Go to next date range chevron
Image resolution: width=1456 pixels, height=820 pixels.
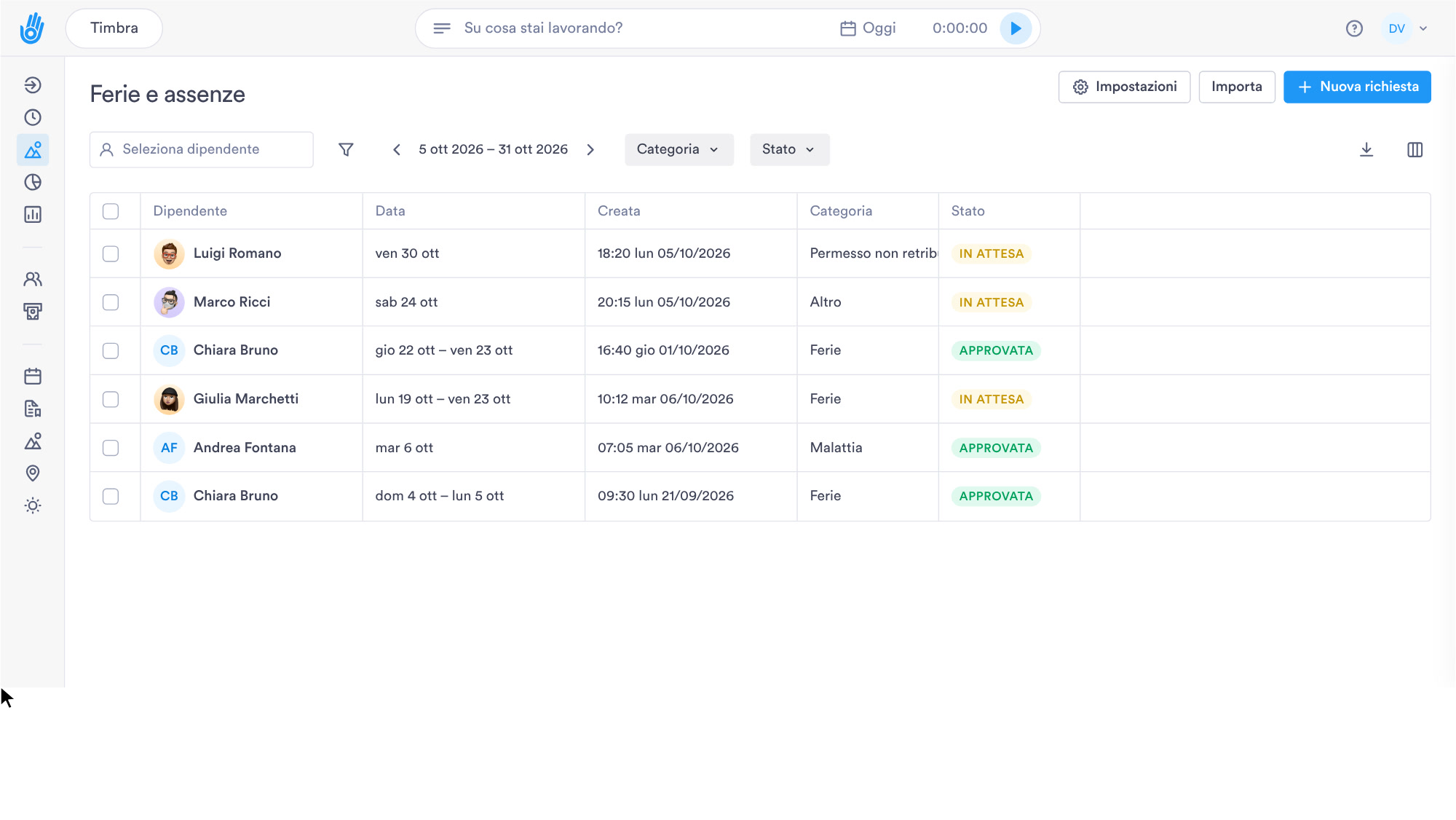click(590, 149)
